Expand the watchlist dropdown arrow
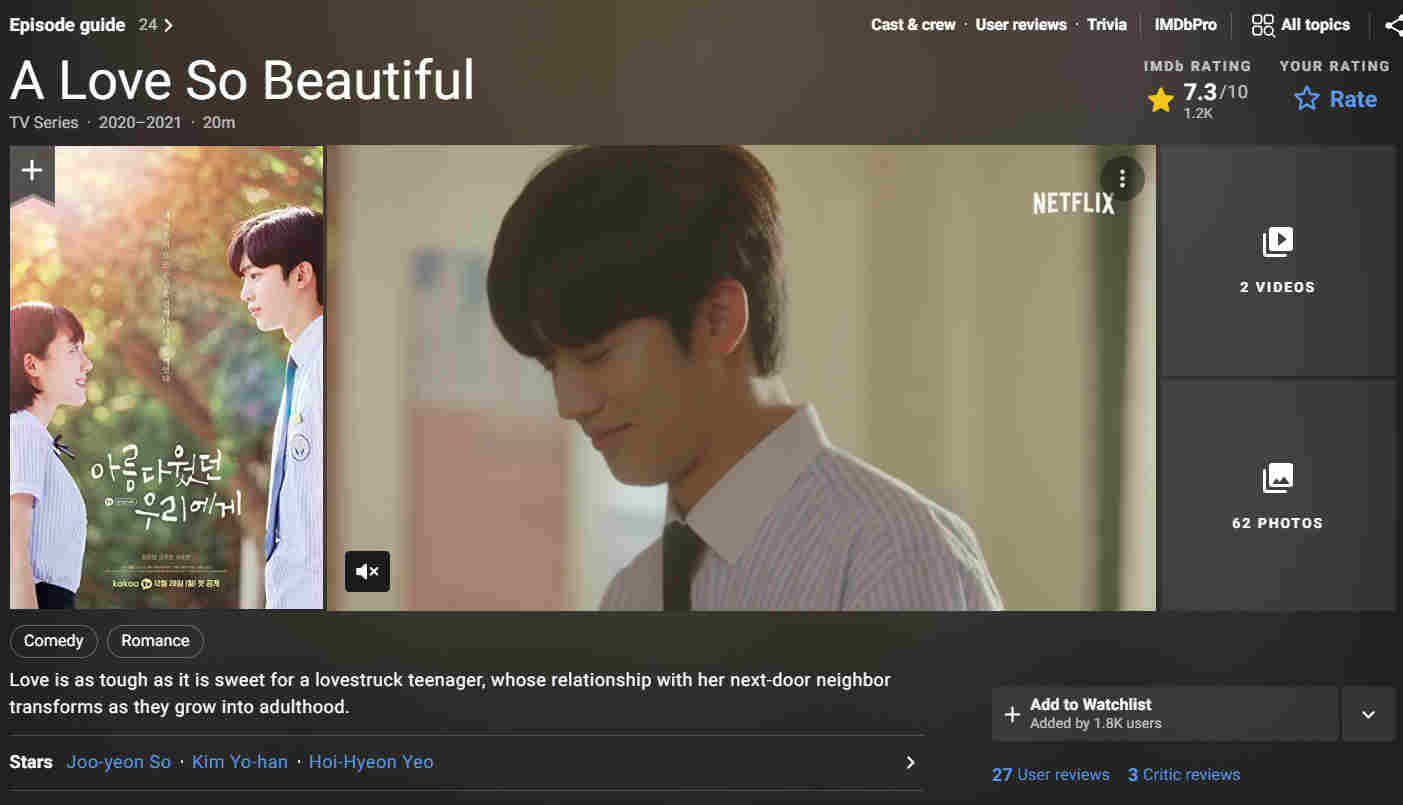This screenshot has width=1403, height=805. click(1368, 714)
